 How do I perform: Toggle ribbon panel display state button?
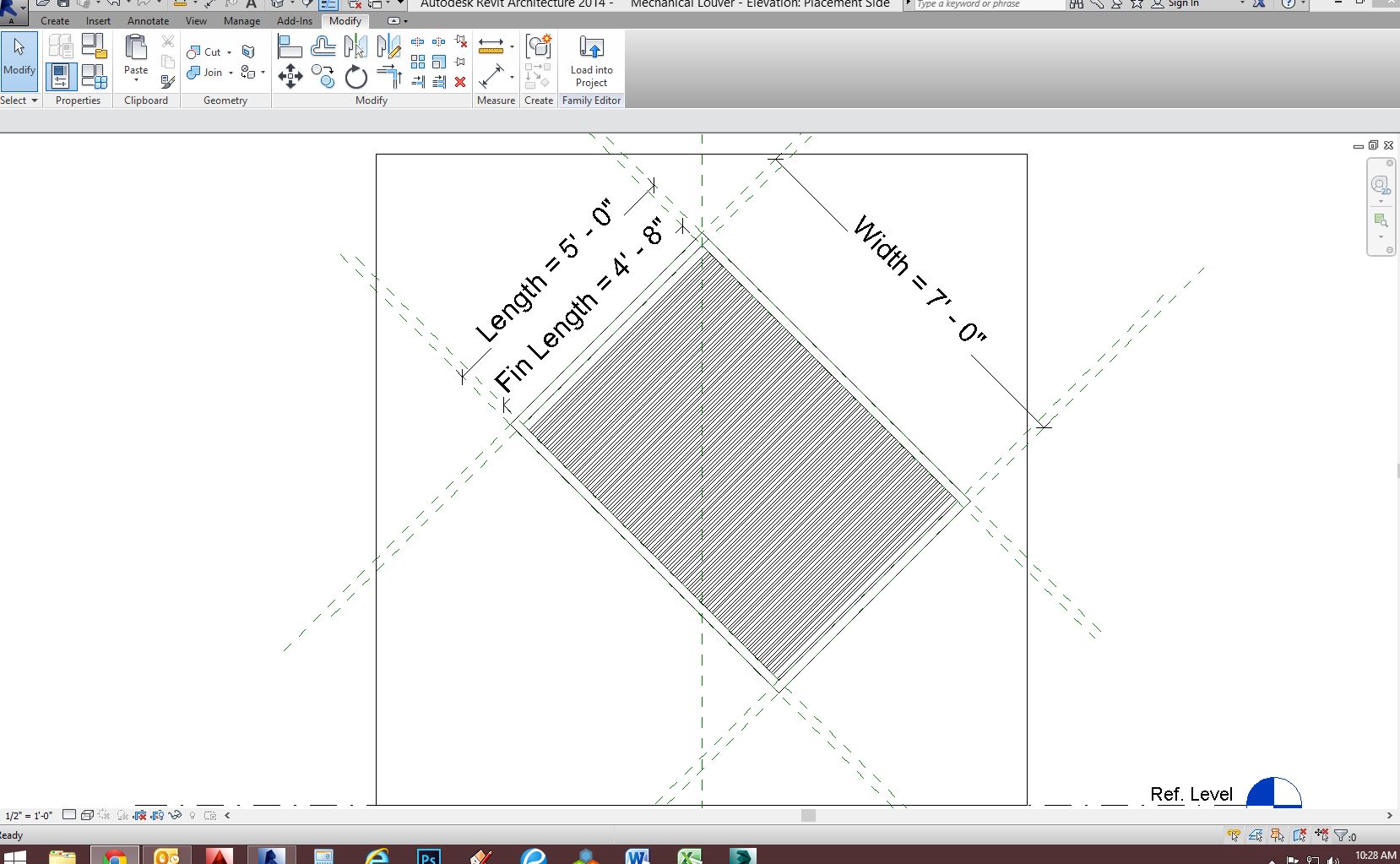tap(394, 21)
